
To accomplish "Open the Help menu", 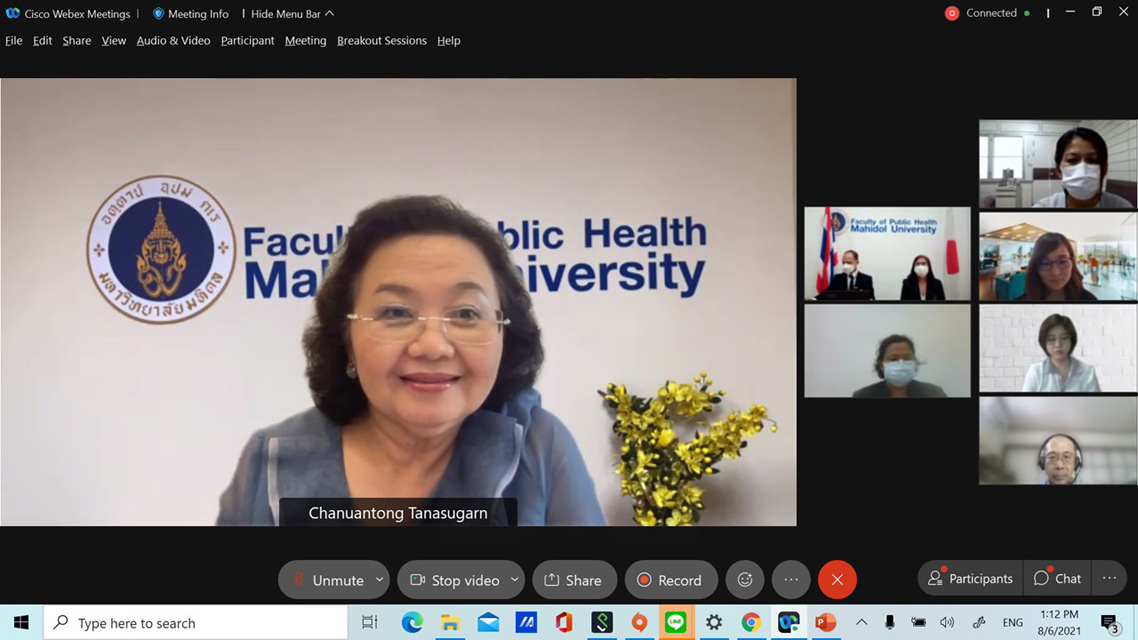I will click(449, 41).
